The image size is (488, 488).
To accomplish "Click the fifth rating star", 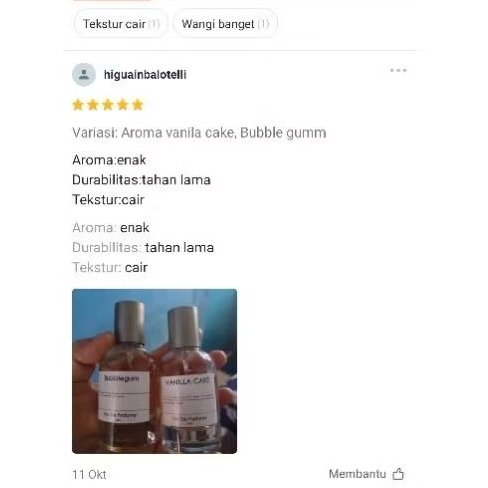I will click(138, 105).
